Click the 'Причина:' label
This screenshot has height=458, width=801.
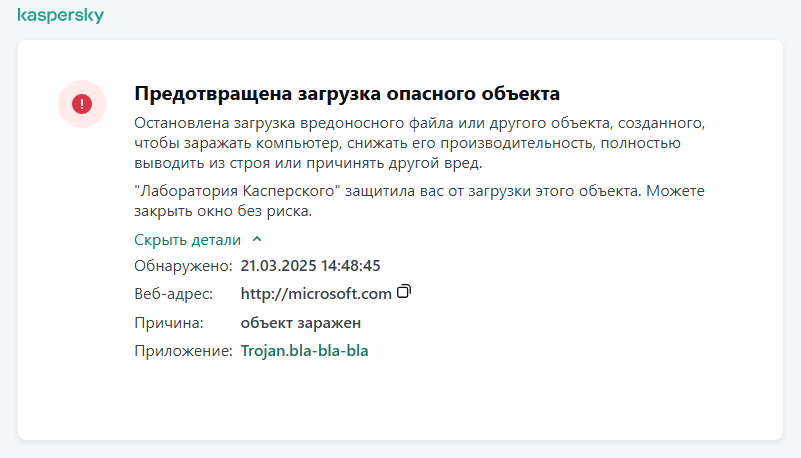(x=169, y=323)
